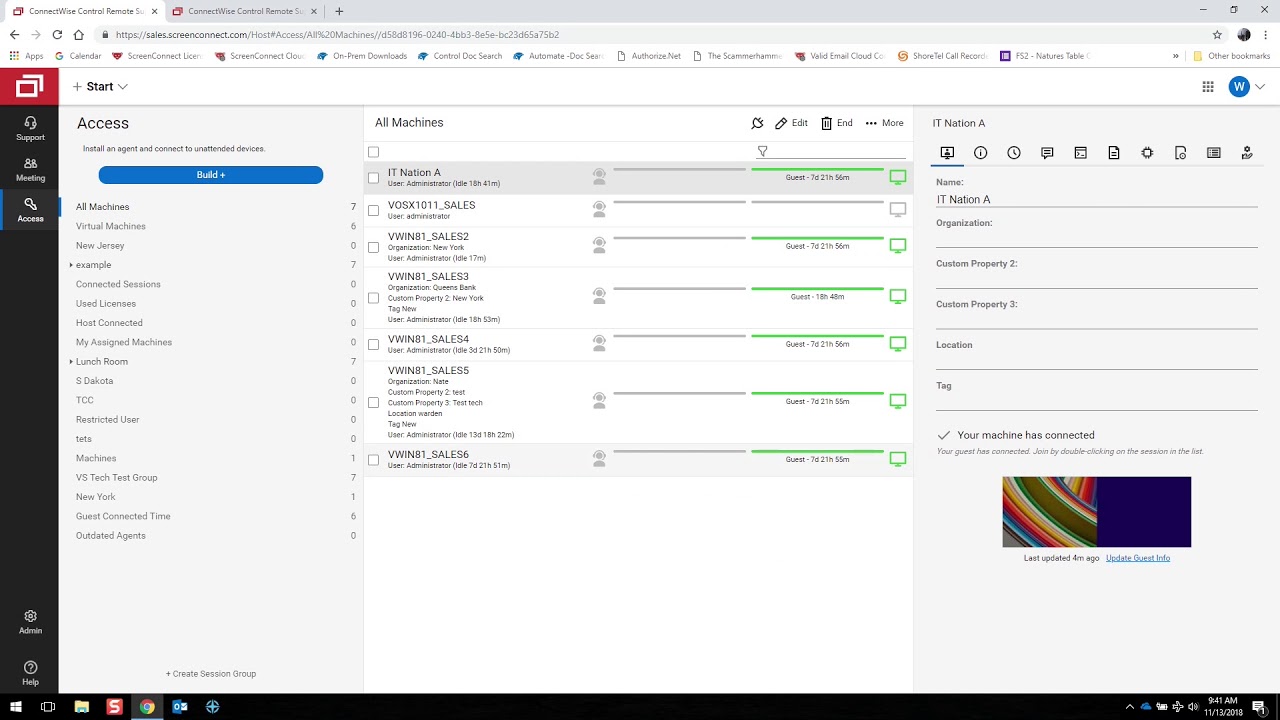Open the apps grid icon in header

point(1208,87)
